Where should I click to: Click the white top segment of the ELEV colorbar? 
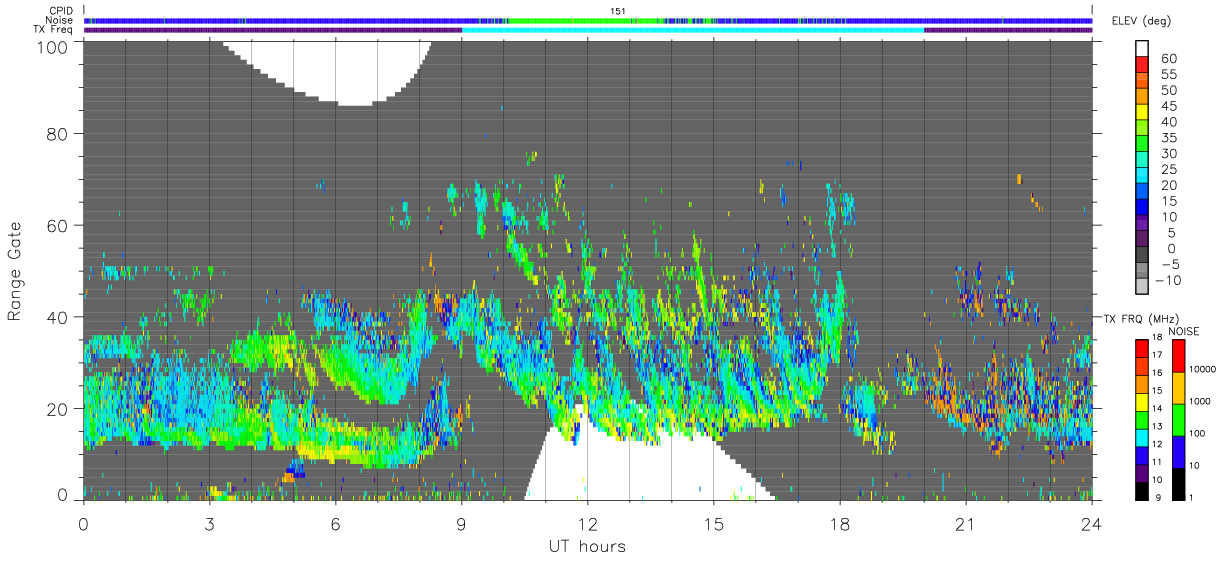click(x=1142, y=49)
